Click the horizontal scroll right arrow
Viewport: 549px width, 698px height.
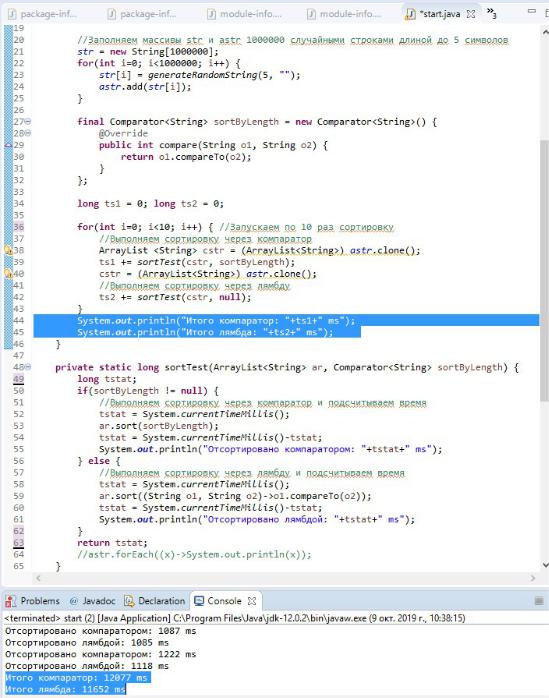[533, 578]
